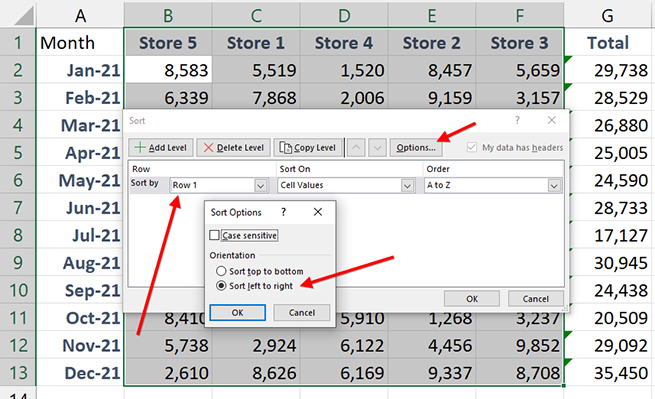
Task: Click Cancel in Sort Options dialog
Action: point(302,313)
